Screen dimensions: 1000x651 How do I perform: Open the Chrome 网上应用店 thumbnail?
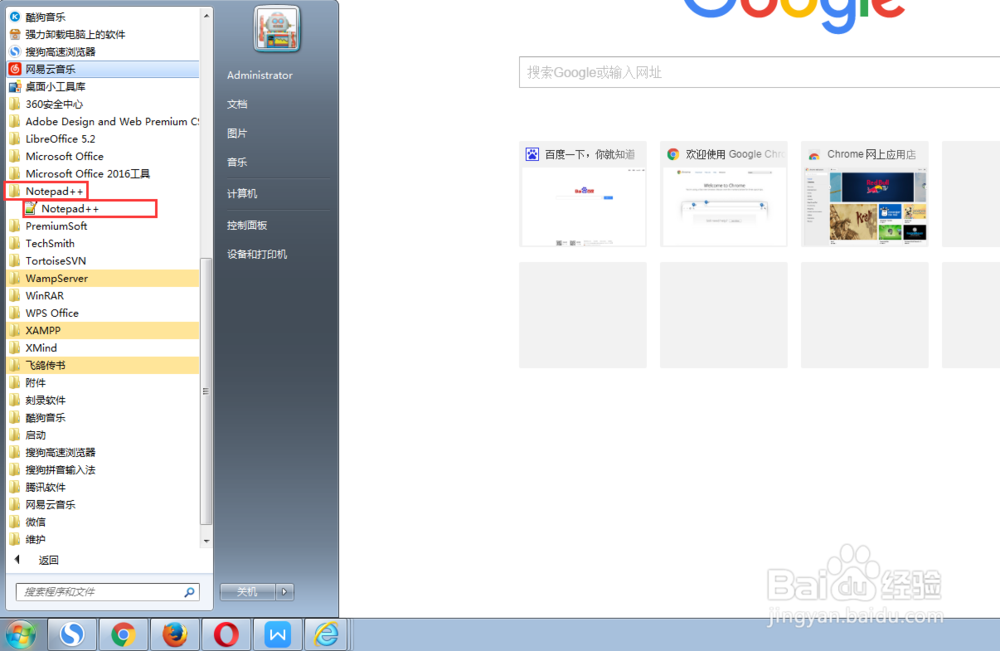pyautogui.click(x=865, y=194)
